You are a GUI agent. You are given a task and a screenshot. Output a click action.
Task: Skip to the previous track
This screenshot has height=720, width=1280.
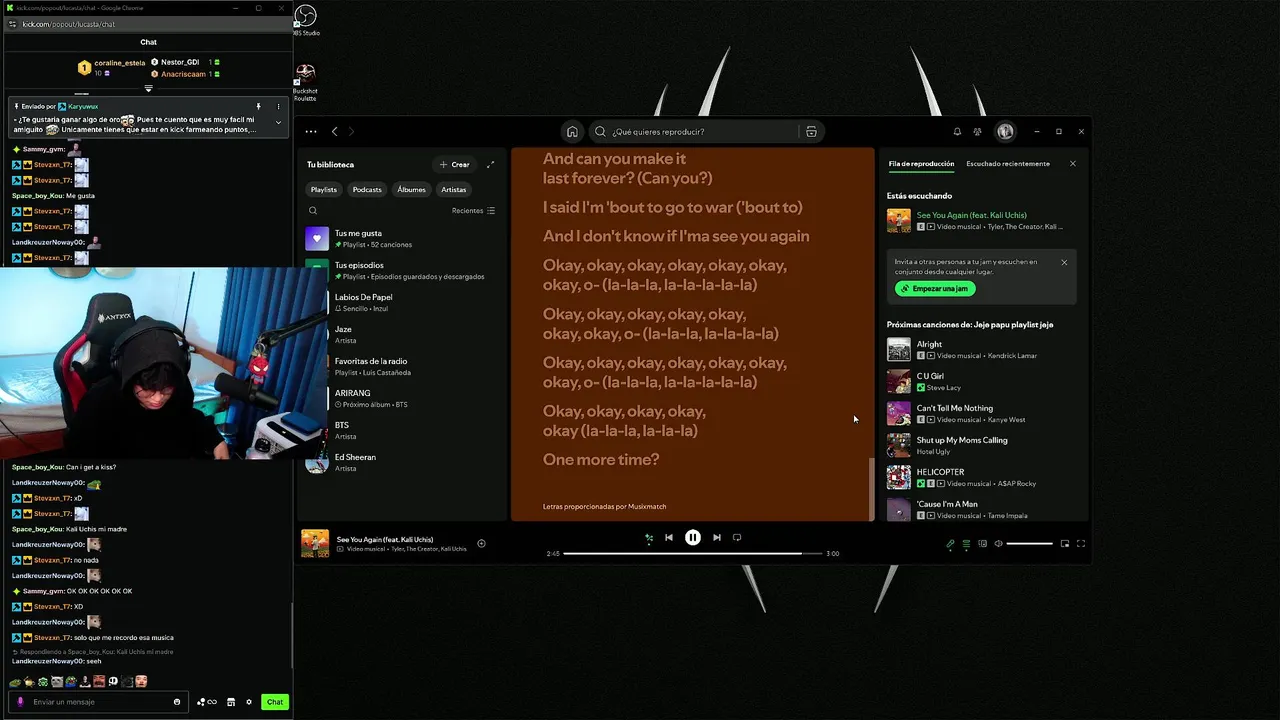click(669, 537)
